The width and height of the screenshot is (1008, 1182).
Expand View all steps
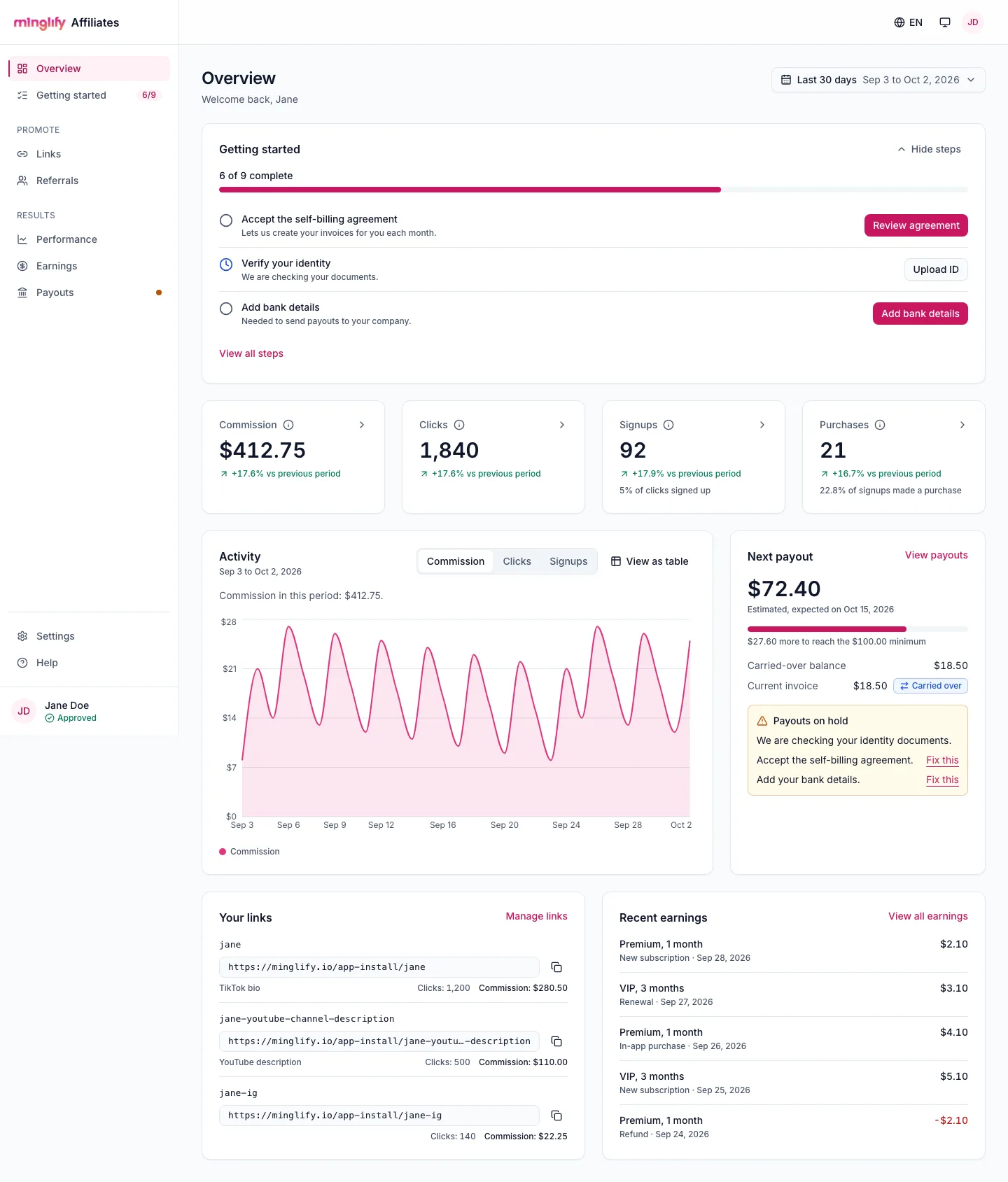tap(251, 353)
